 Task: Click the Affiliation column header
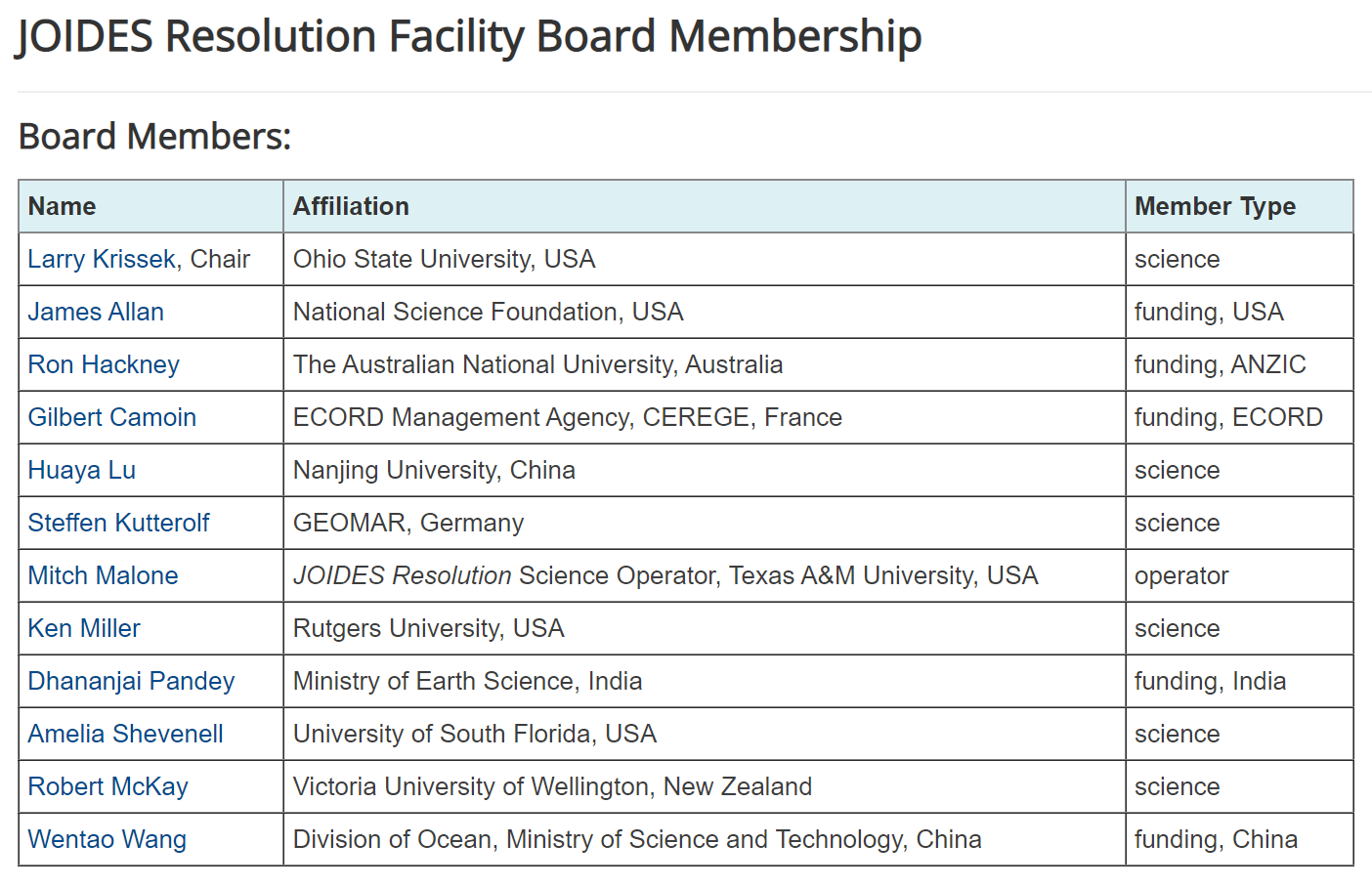coord(351,206)
